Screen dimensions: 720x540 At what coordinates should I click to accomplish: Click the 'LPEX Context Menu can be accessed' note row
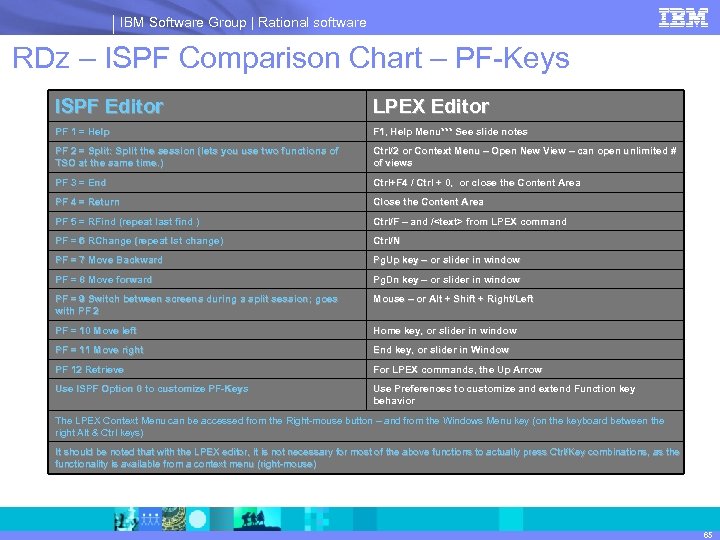coord(366,427)
